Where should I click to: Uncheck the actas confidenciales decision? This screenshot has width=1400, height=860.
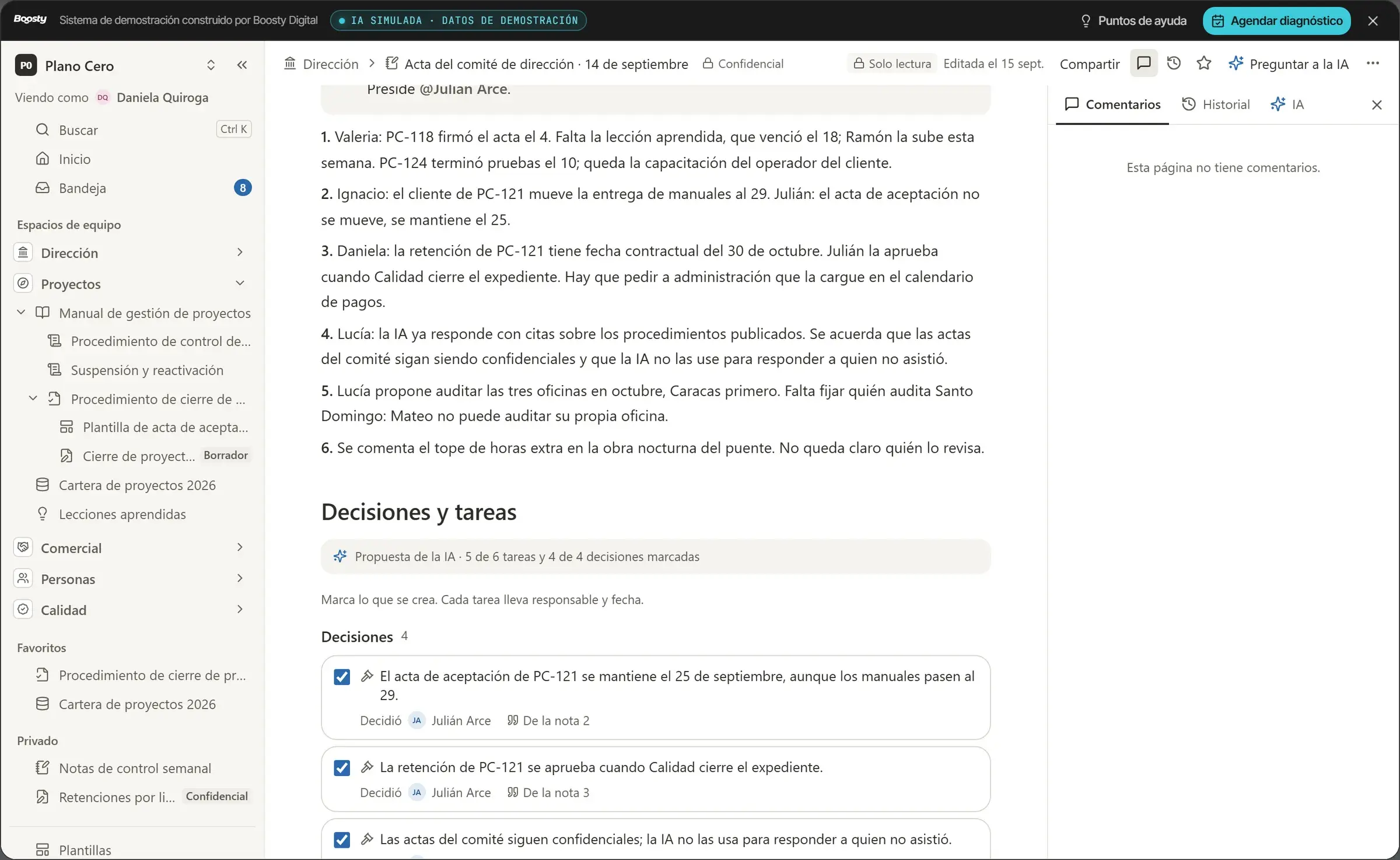[x=342, y=840]
